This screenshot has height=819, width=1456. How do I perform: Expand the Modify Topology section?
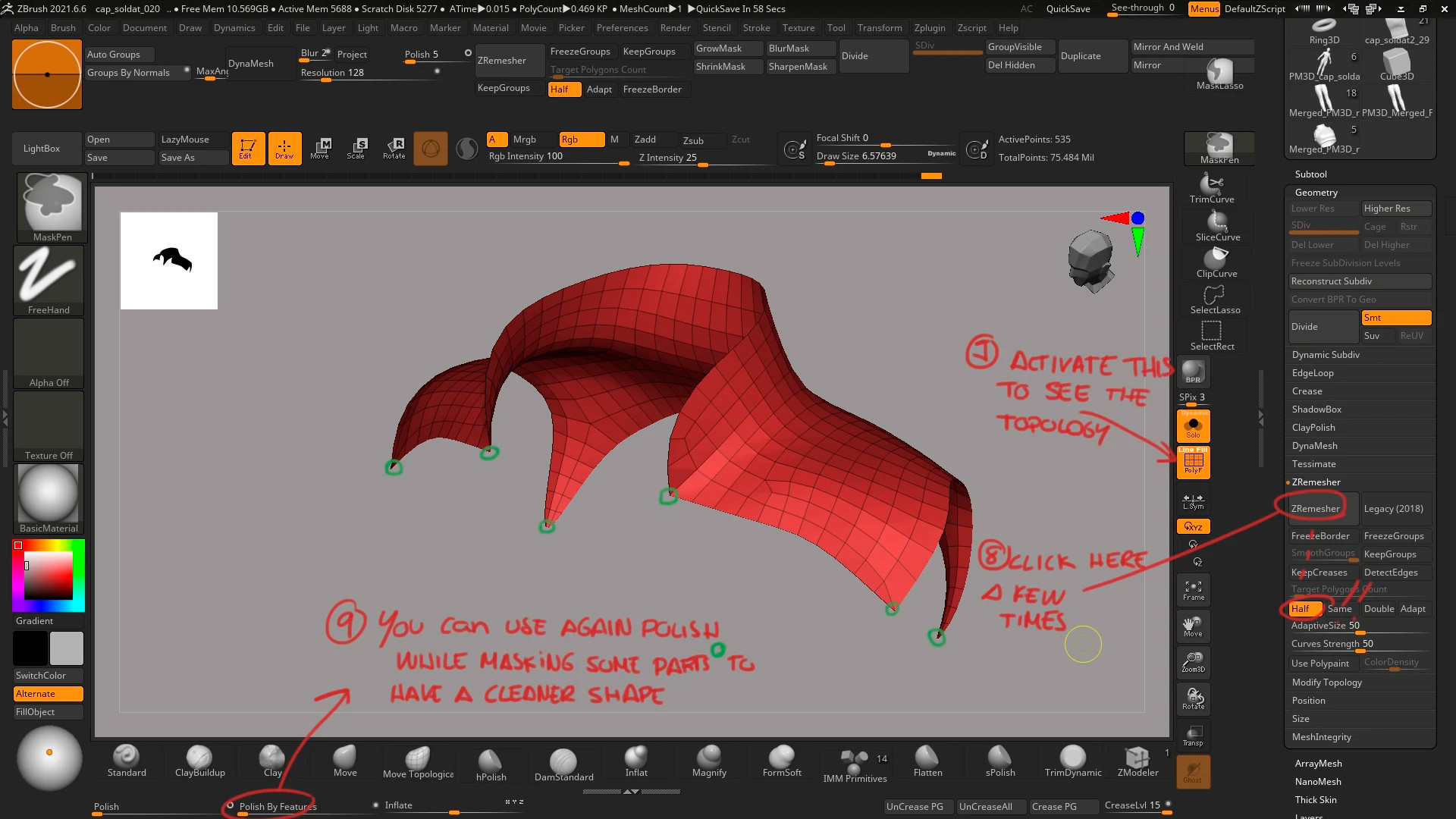tap(1326, 682)
